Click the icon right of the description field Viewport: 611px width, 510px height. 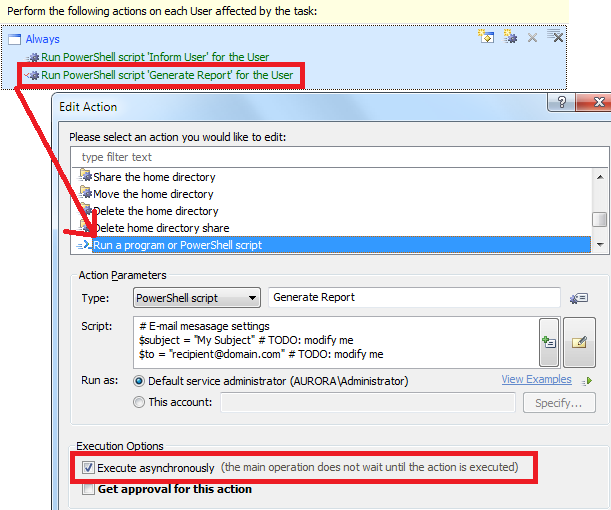[x=577, y=298]
